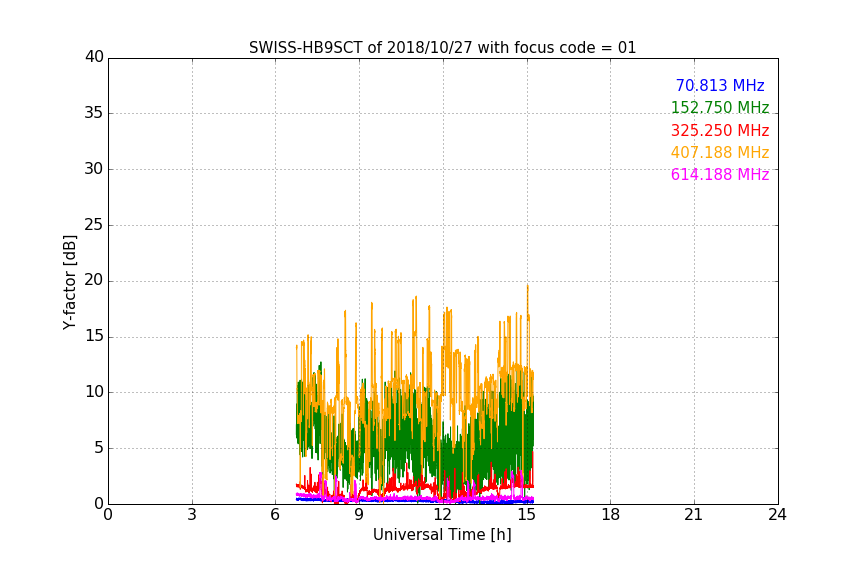Click the x-axis tick label 18

click(x=610, y=515)
